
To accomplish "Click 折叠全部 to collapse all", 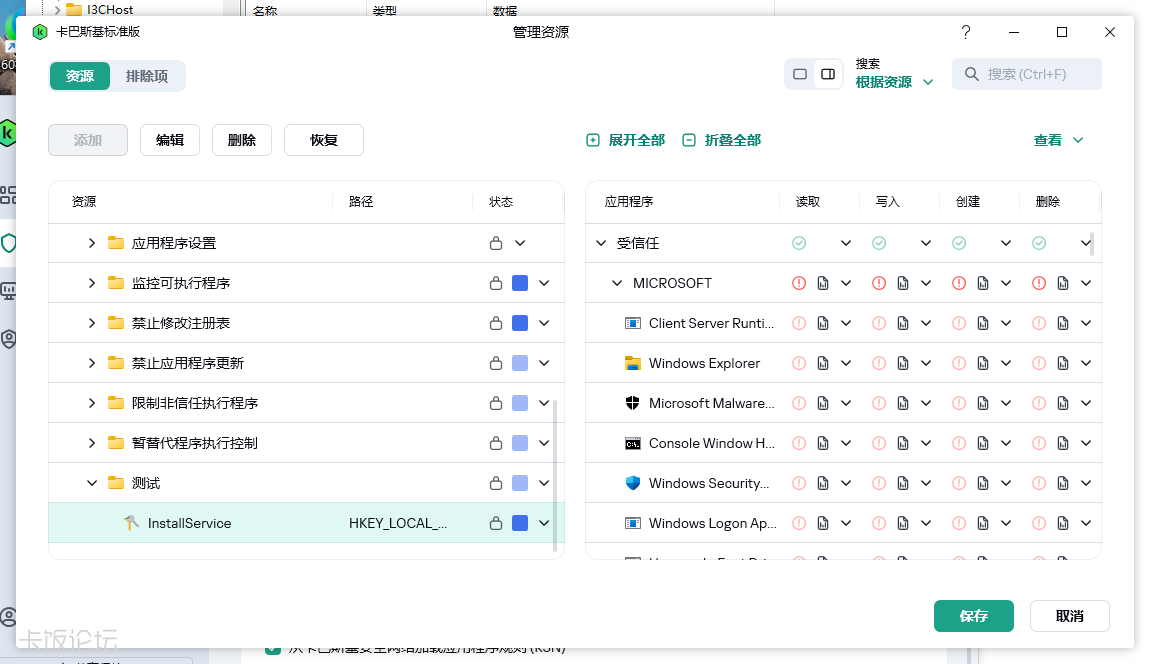I will 722,140.
